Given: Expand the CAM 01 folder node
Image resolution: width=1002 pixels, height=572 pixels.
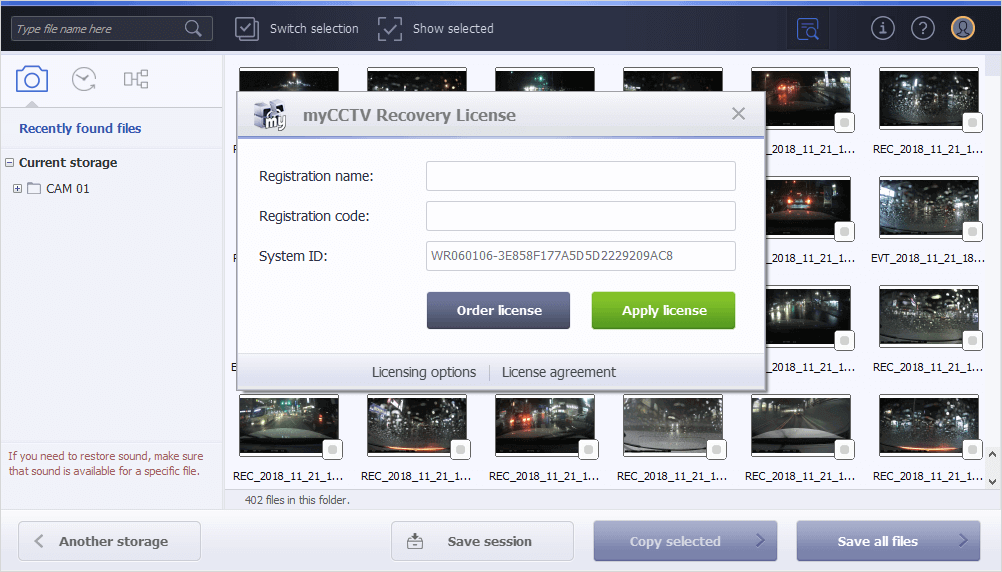Looking at the screenshot, I should pyautogui.click(x=17, y=189).
